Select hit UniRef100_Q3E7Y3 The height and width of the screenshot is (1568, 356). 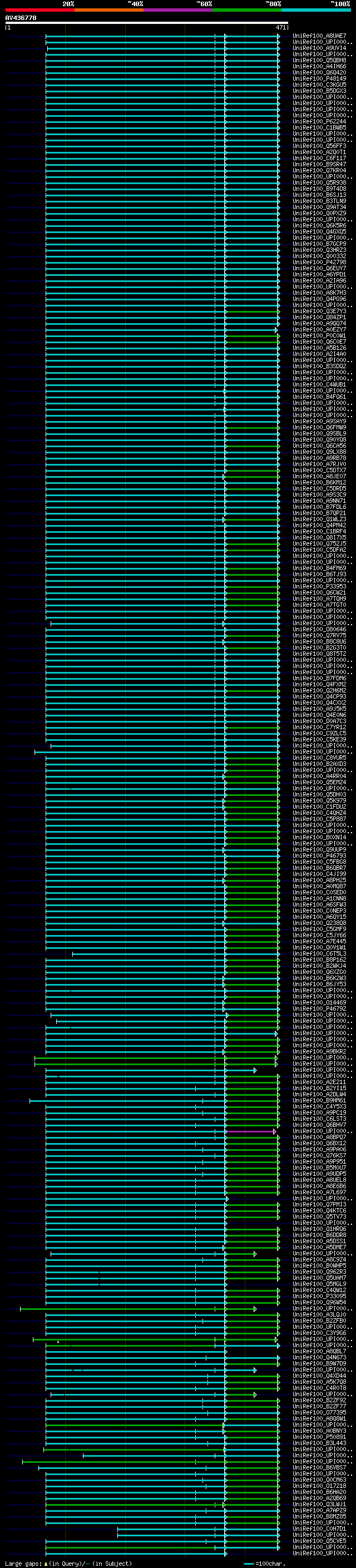click(319, 311)
